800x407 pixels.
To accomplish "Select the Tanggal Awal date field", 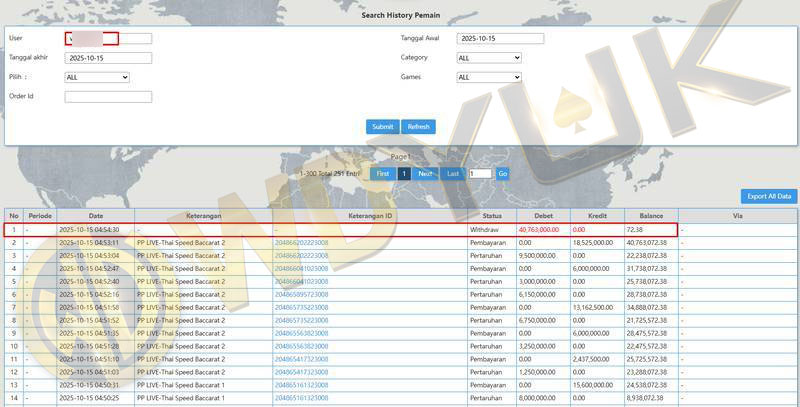I will tap(500, 39).
